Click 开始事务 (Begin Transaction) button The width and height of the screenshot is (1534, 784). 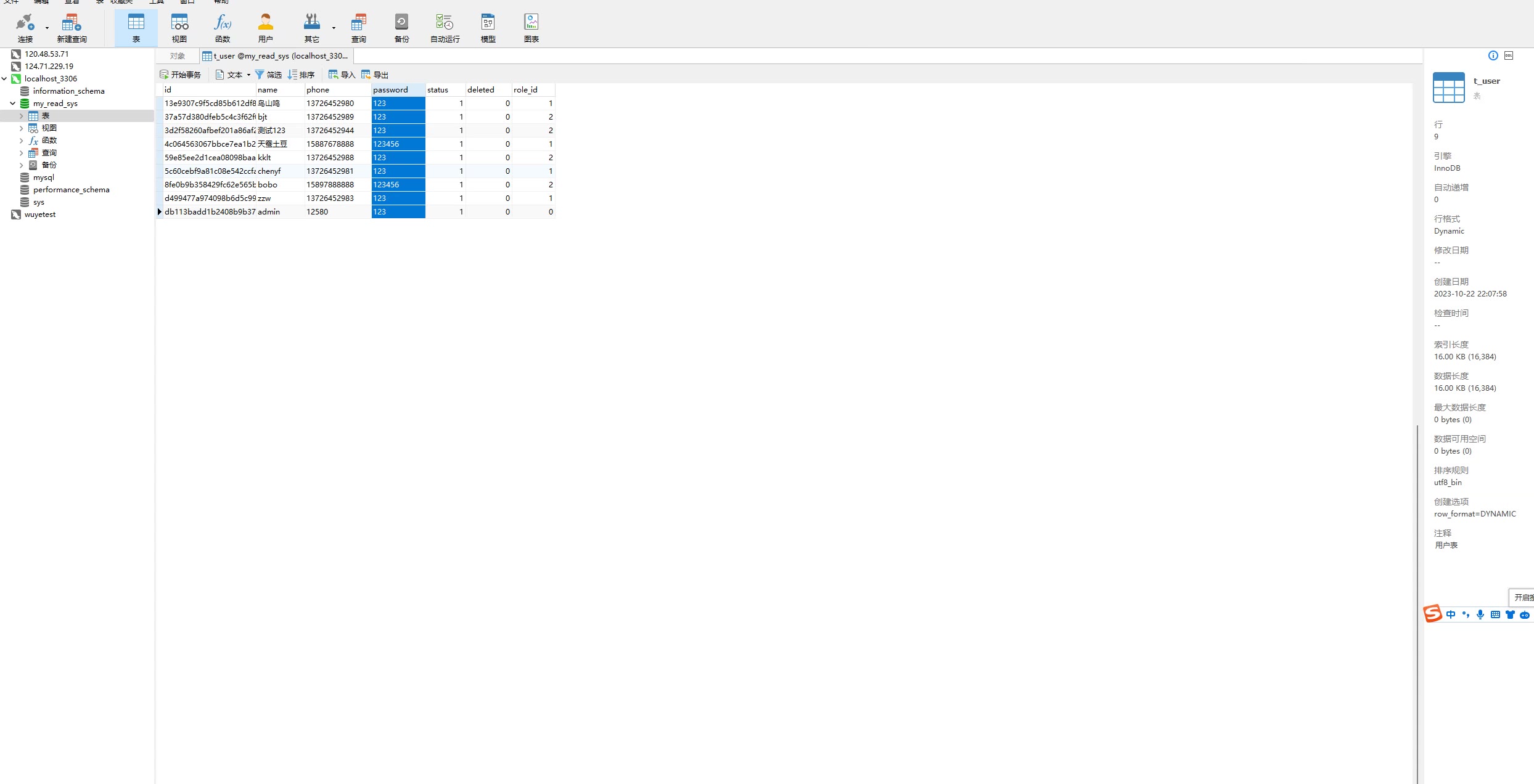point(181,75)
